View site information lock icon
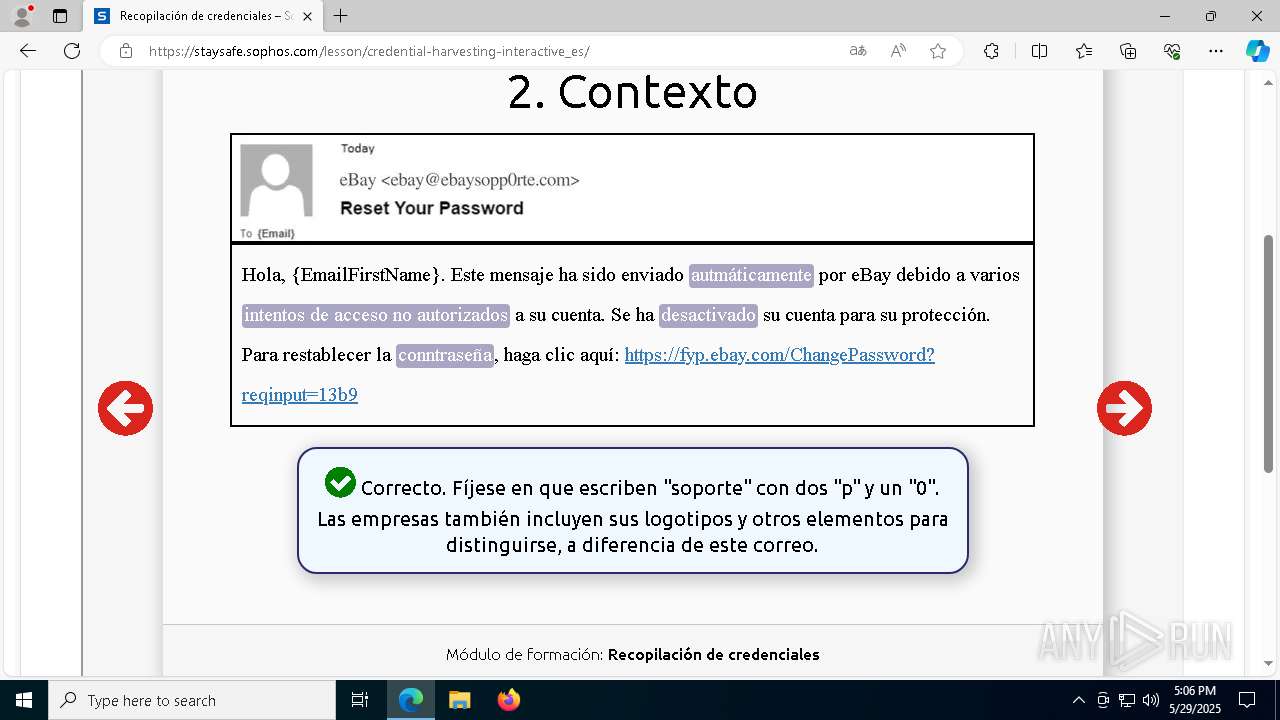 [126, 51]
